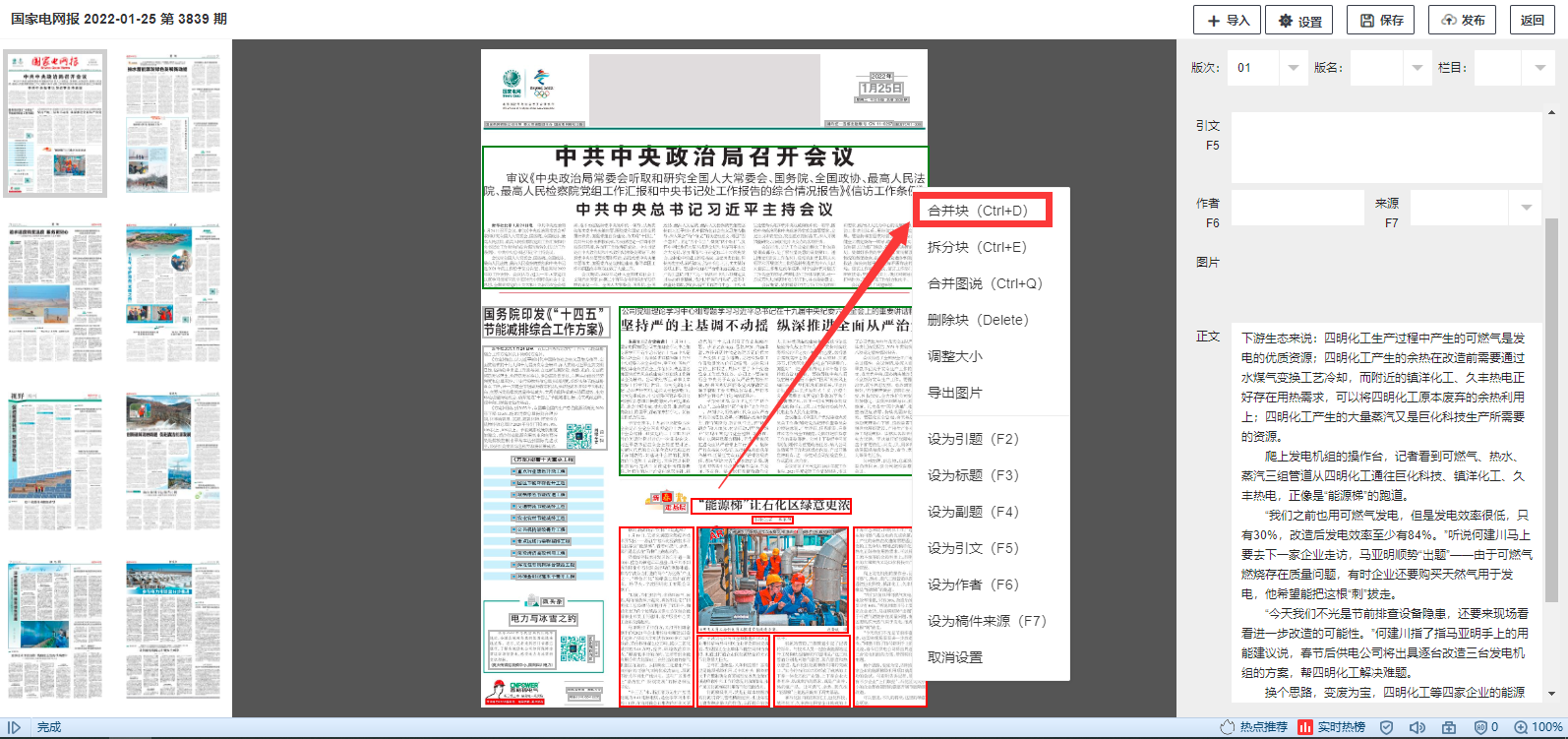Click the 热点推荐 flame icon
This screenshot has width=1568, height=739.
pyautogui.click(x=1227, y=727)
